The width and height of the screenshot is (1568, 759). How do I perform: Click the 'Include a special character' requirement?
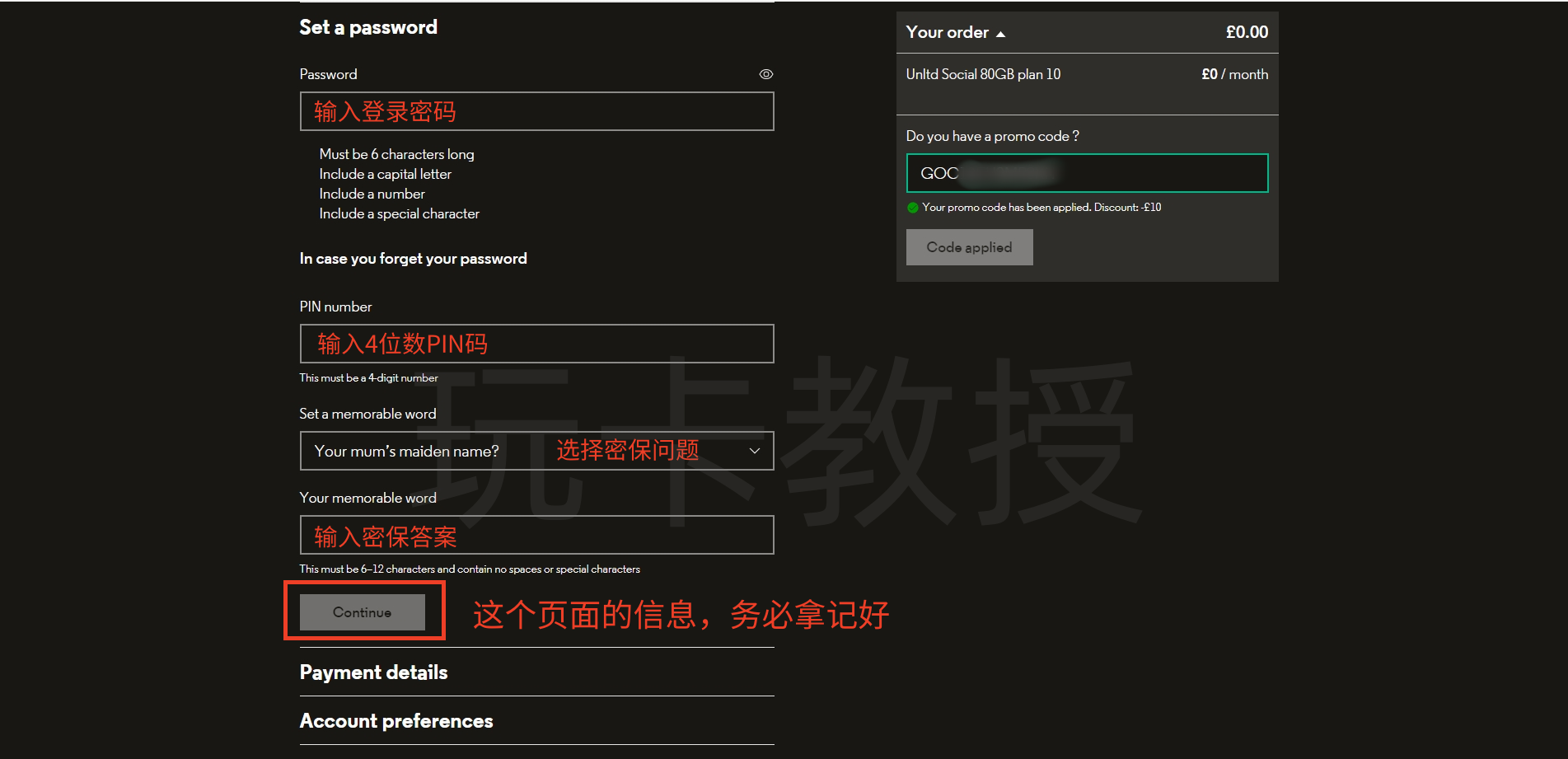399,213
